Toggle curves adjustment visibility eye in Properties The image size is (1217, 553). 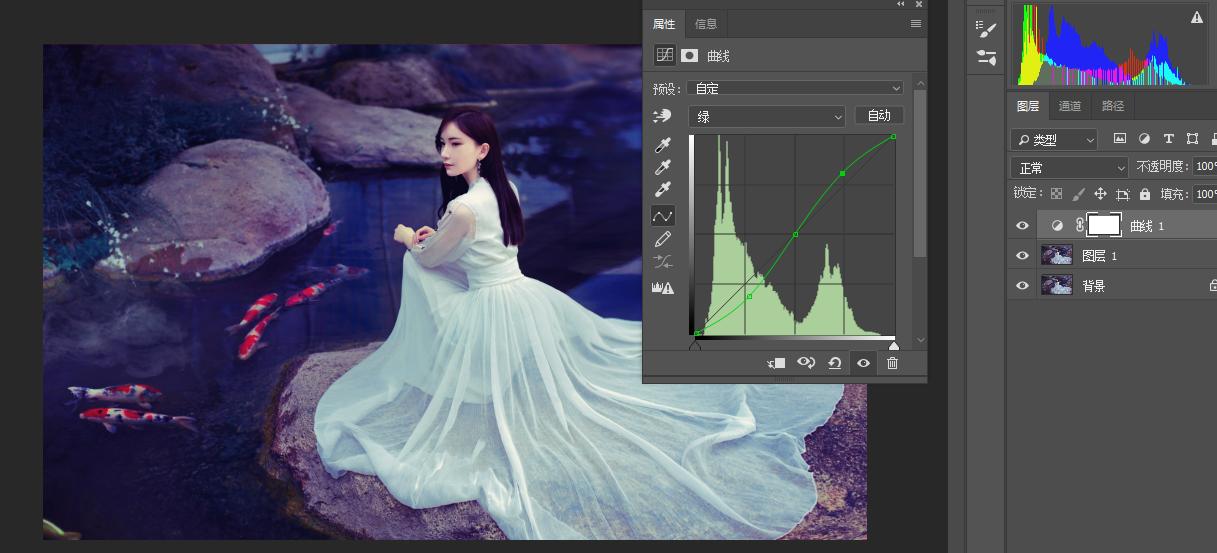[x=863, y=363]
